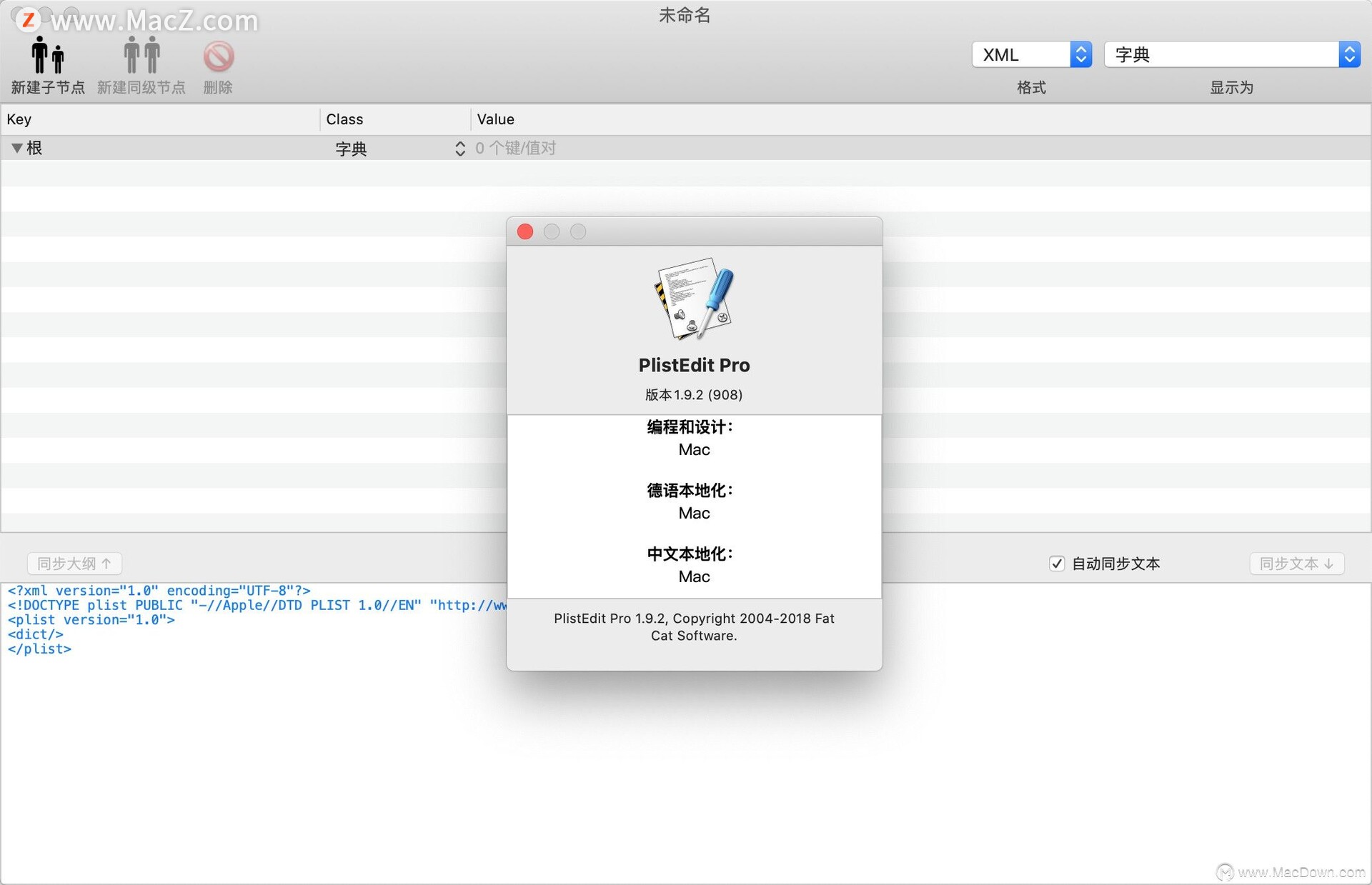1372x885 pixels.
Task: Open the 显示为 (display as) 字典 dropdown
Action: (1232, 54)
